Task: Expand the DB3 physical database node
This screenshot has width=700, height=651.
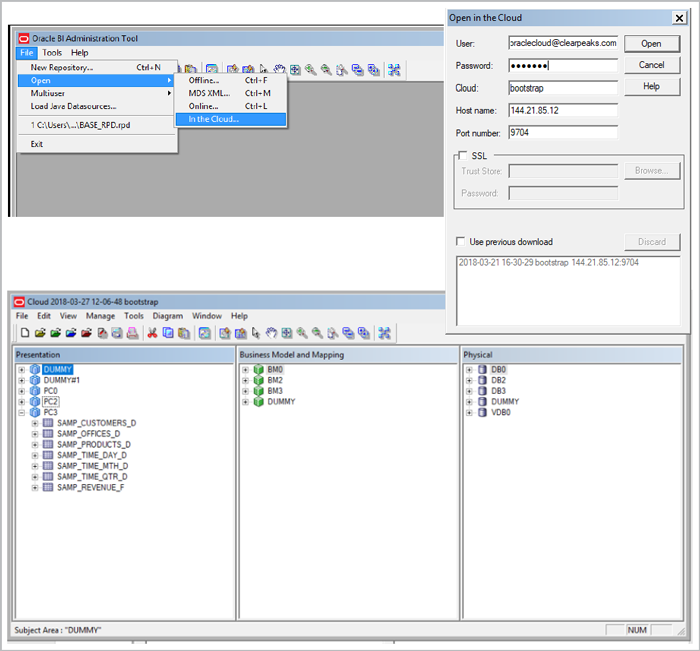Action: tap(469, 391)
